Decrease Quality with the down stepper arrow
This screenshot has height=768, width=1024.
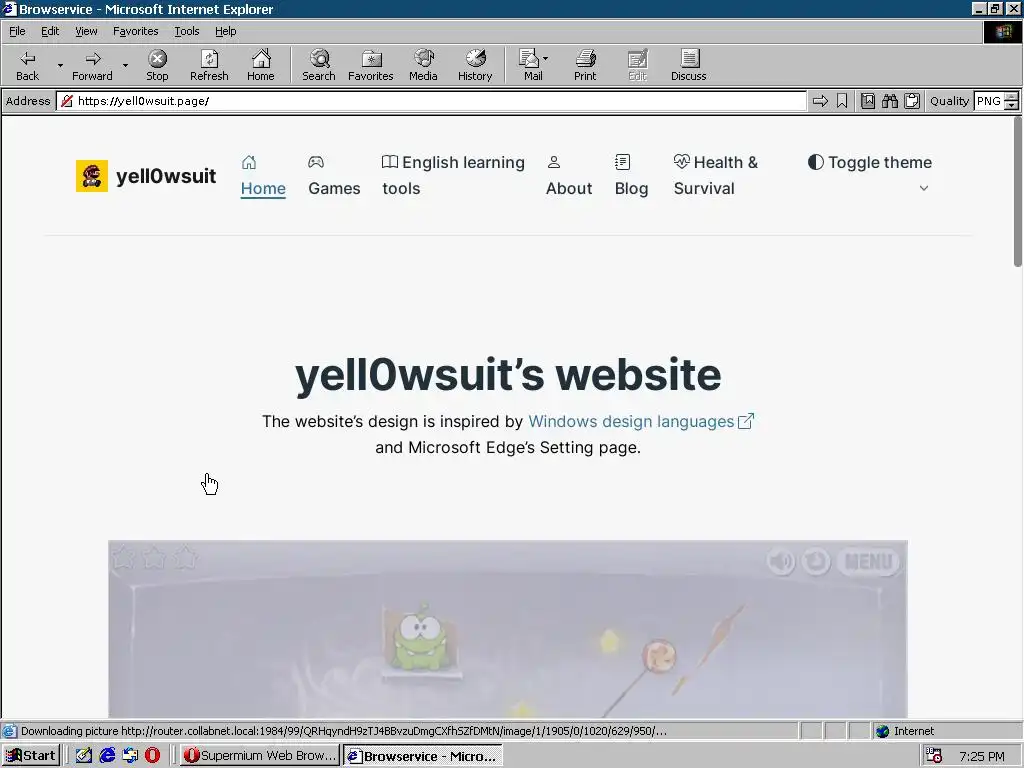click(x=1012, y=105)
